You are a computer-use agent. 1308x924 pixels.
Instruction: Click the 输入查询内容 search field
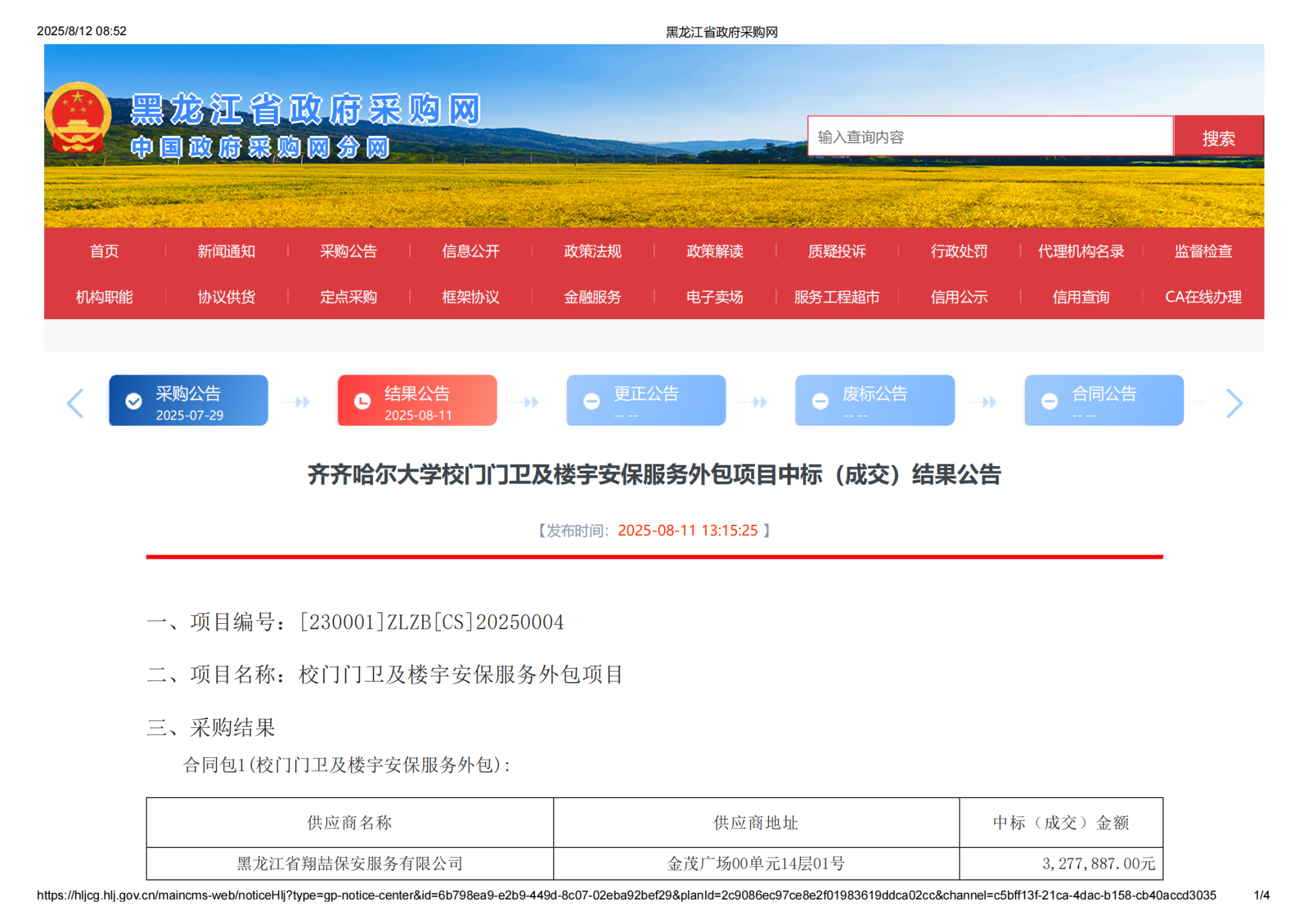[989, 137]
